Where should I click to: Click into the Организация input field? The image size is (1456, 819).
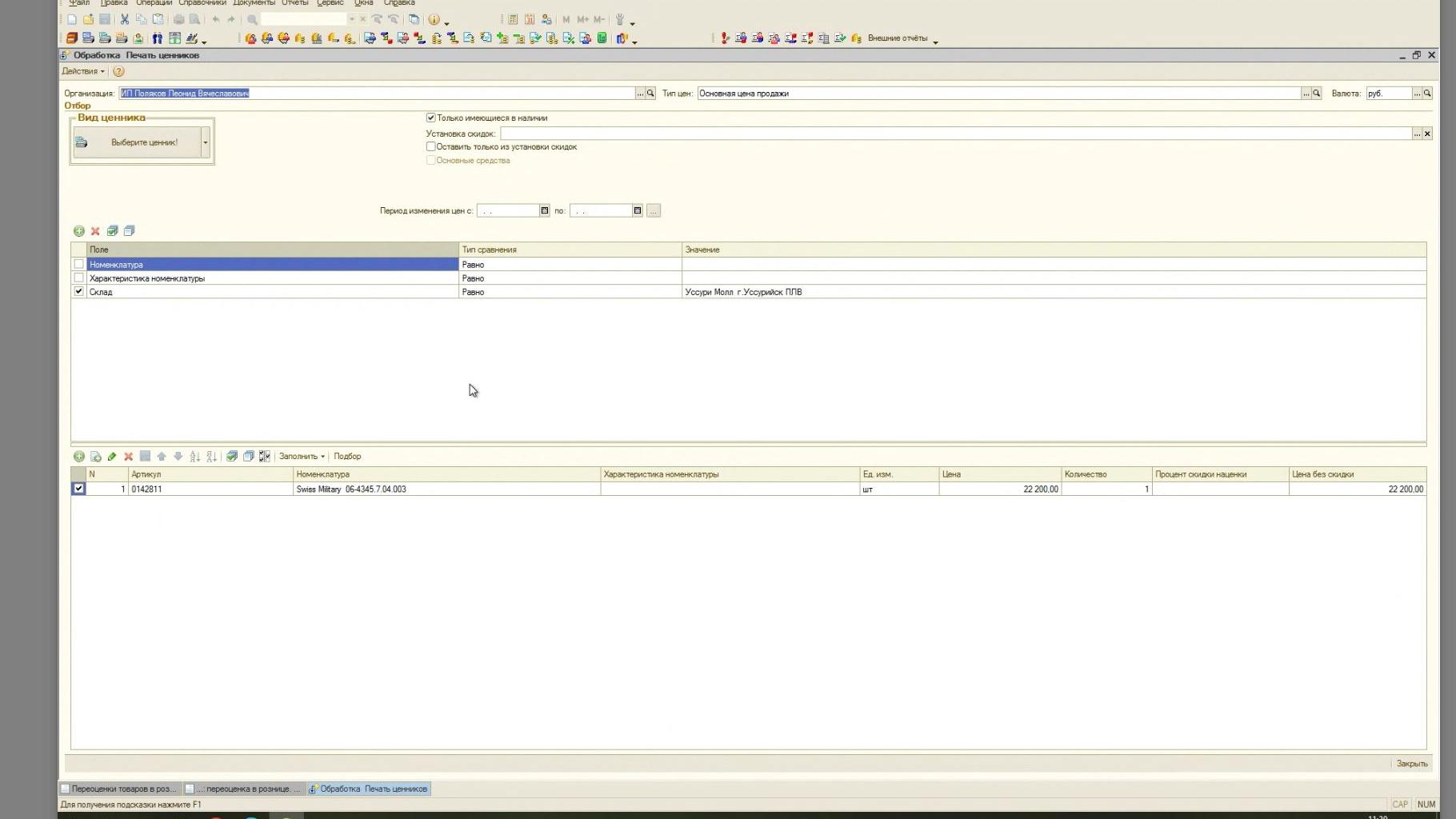coord(377,94)
